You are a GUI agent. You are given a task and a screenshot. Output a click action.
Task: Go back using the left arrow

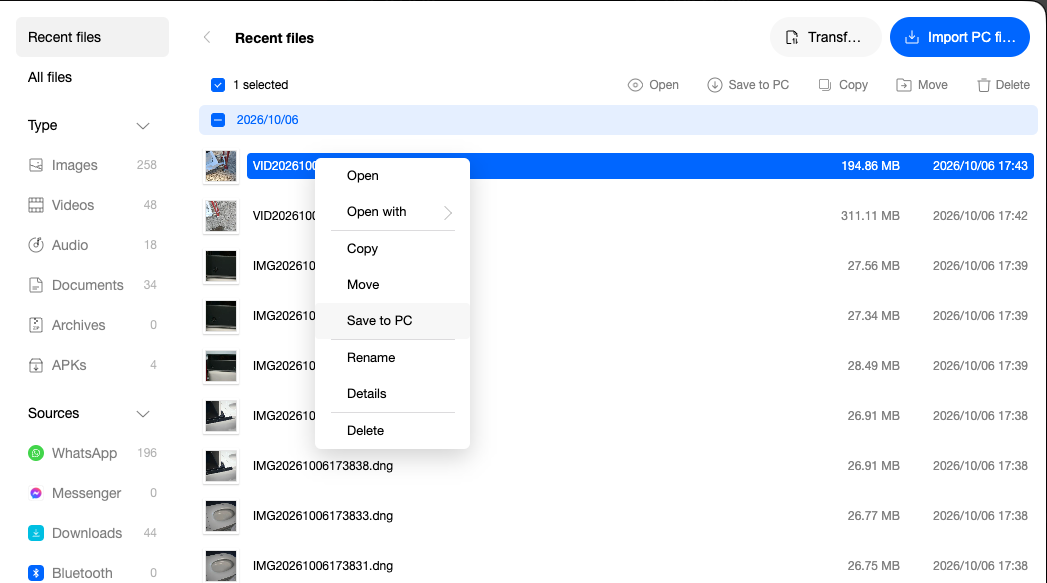[x=207, y=37]
